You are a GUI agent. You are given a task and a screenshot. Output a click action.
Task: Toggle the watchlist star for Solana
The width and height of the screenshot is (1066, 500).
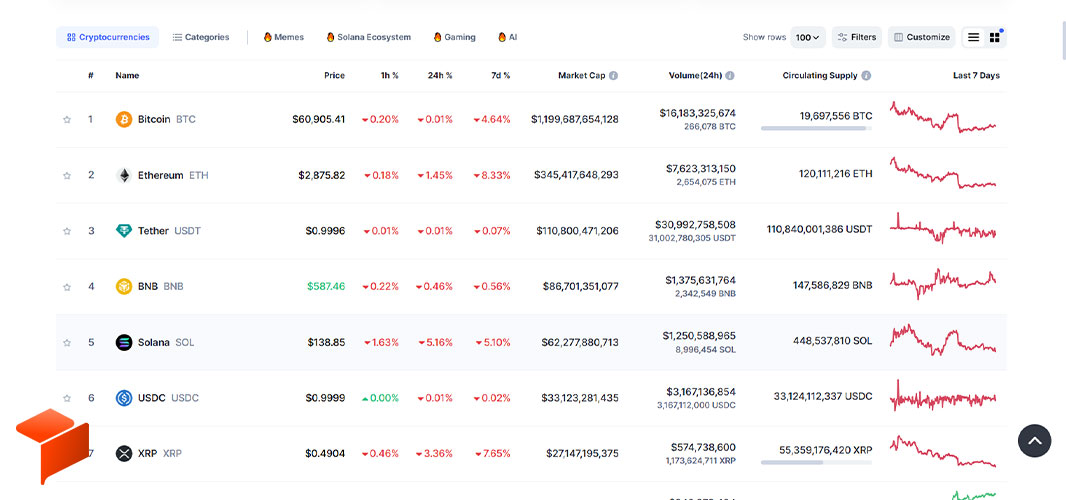67,342
